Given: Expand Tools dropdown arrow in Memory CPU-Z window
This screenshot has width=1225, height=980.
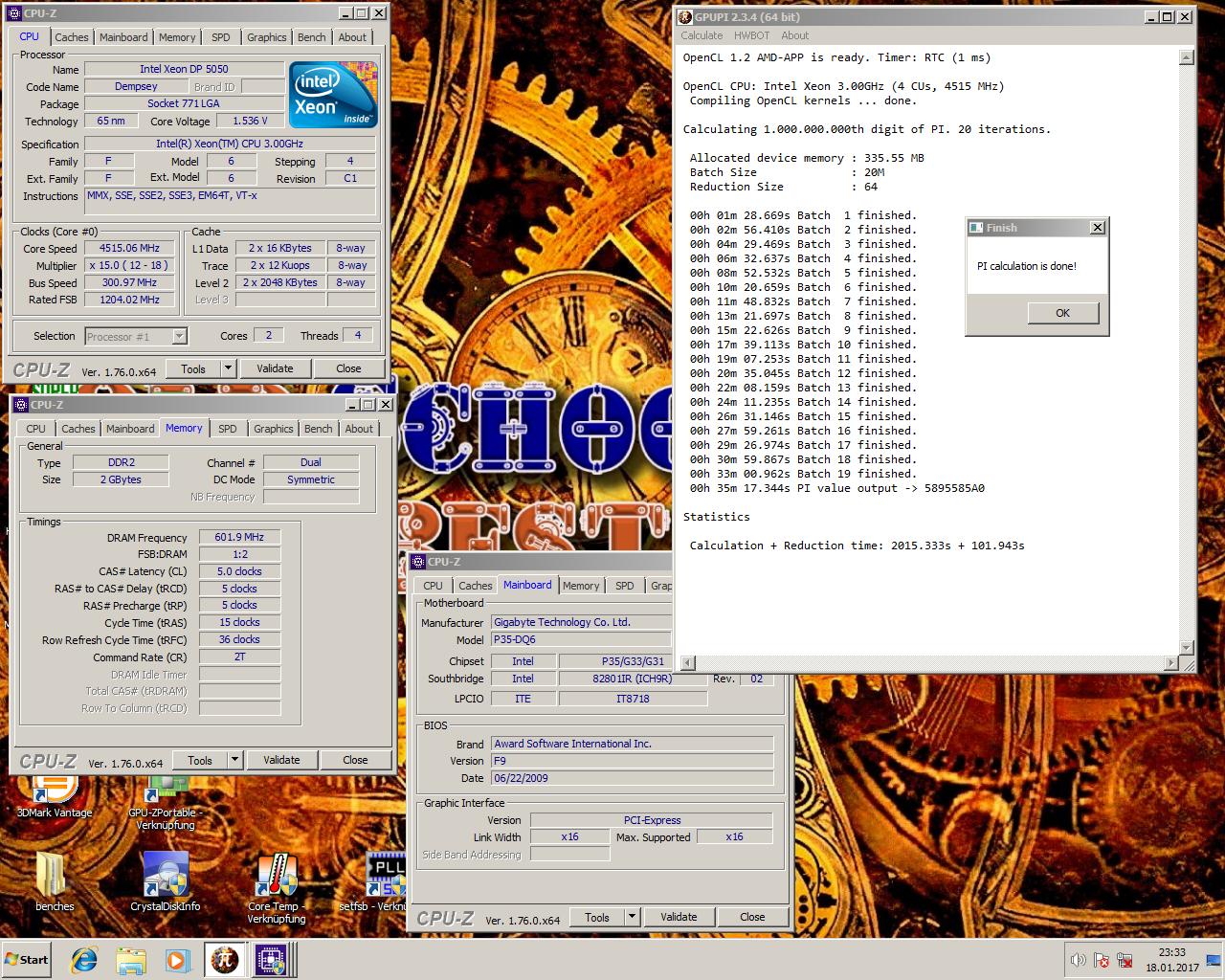Looking at the screenshot, I should [234, 760].
